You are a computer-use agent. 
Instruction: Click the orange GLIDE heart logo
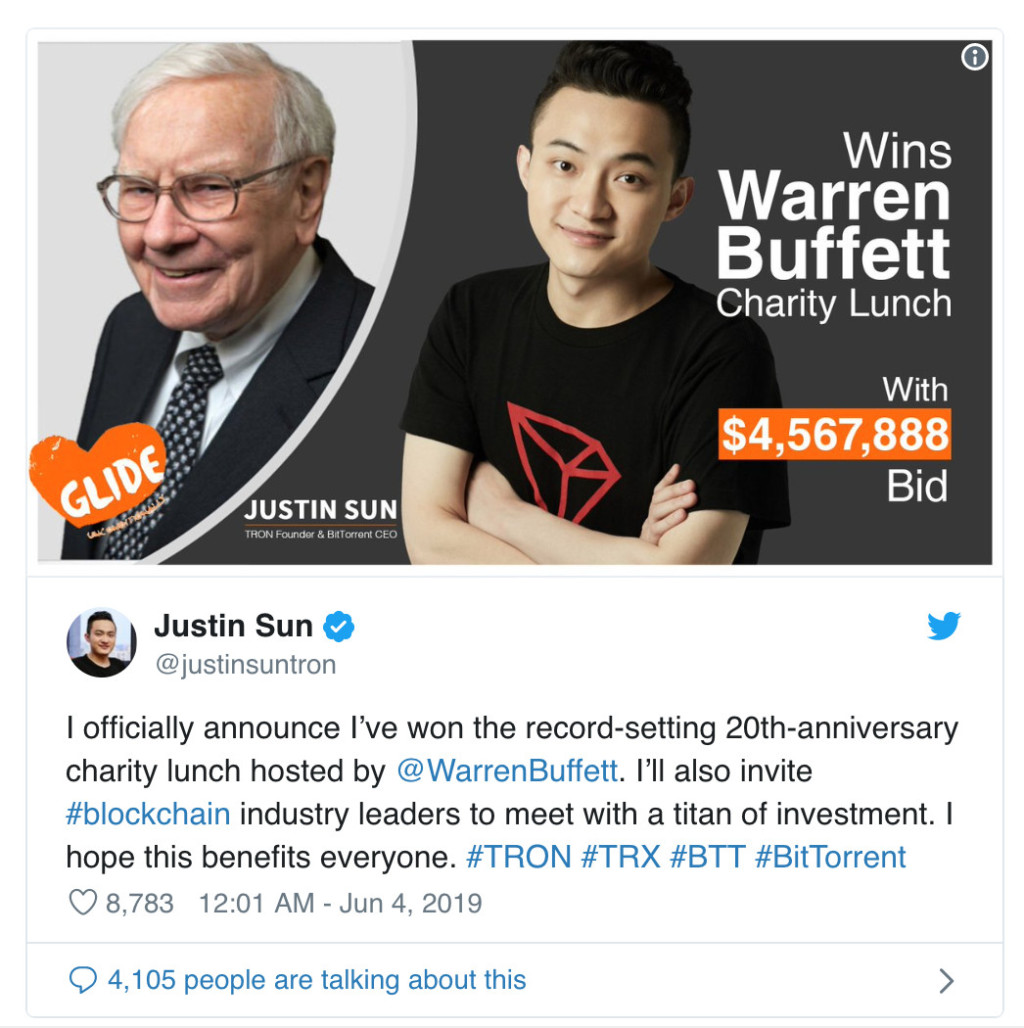pos(97,475)
